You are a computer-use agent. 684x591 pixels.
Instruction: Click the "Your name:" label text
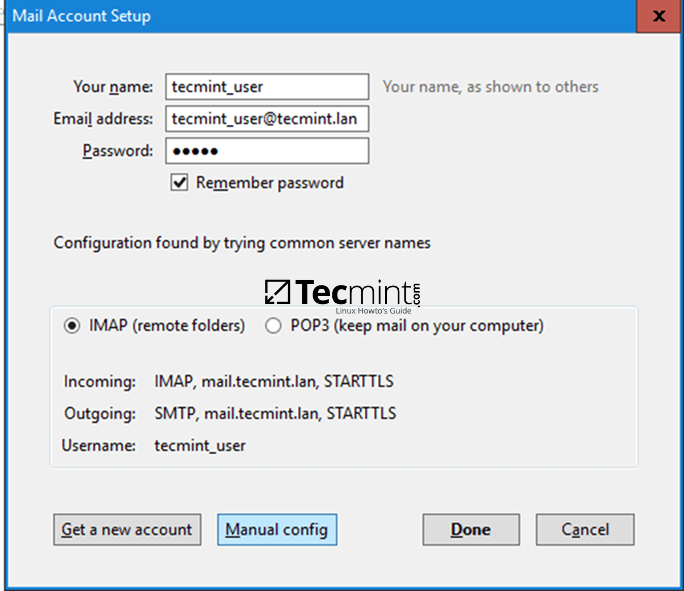(113, 87)
